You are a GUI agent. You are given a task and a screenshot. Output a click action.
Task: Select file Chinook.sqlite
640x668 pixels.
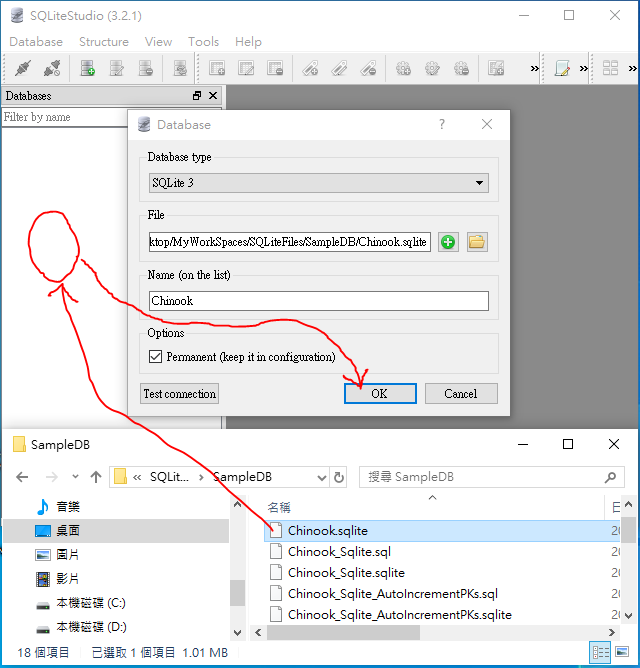pos(328,531)
